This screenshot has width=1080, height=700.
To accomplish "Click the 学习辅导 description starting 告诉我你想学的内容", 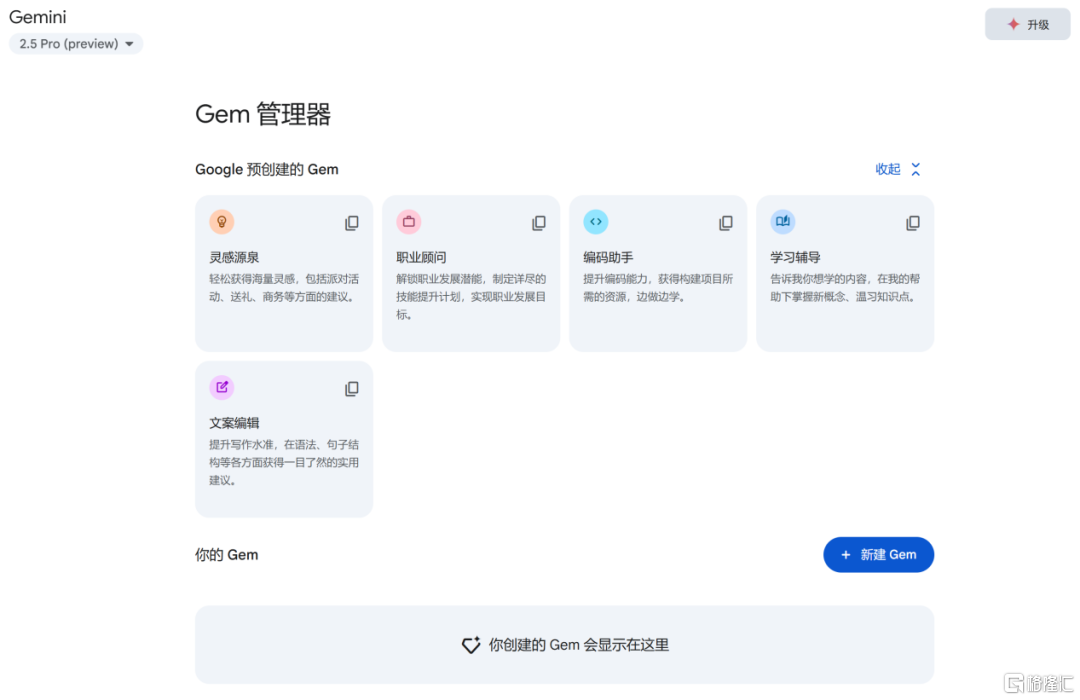I will (x=845, y=288).
